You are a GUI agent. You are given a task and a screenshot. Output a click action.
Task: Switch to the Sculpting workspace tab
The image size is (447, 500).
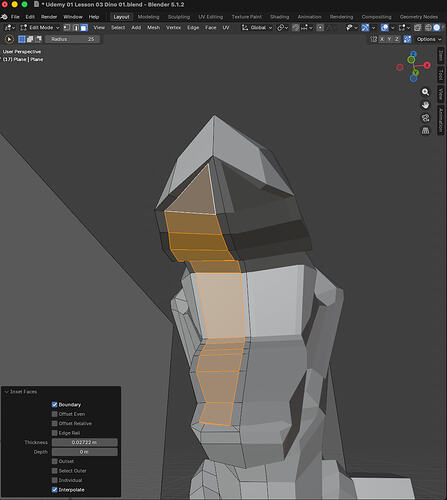[179, 17]
